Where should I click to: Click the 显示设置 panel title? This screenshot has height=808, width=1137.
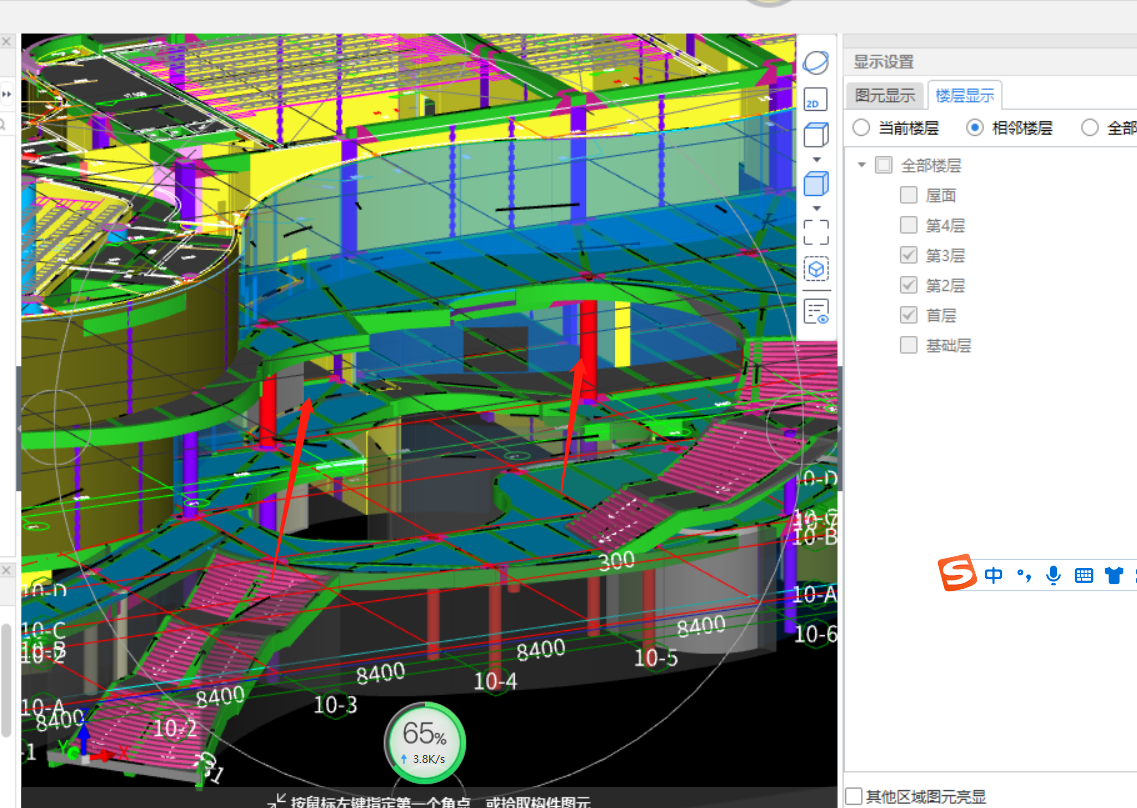(x=883, y=62)
